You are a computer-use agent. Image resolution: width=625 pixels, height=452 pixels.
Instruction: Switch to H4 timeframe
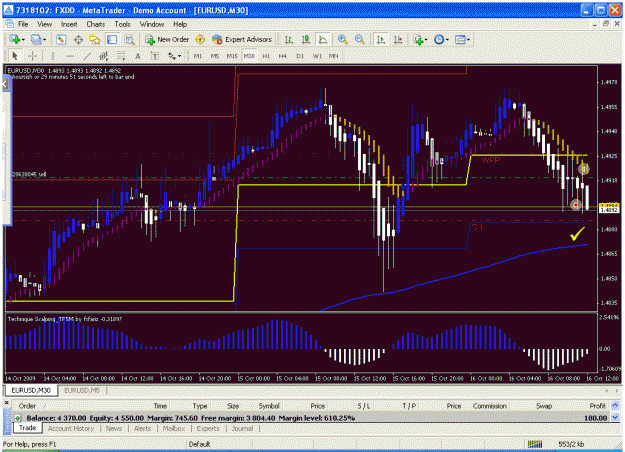pos(283,56)
